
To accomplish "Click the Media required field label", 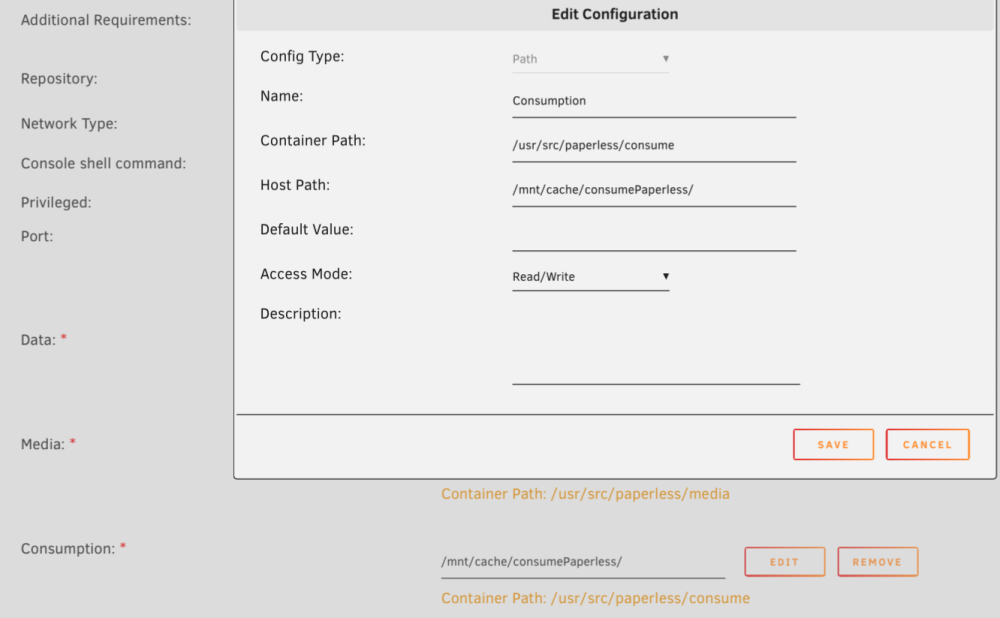I will tap(48, 444).
